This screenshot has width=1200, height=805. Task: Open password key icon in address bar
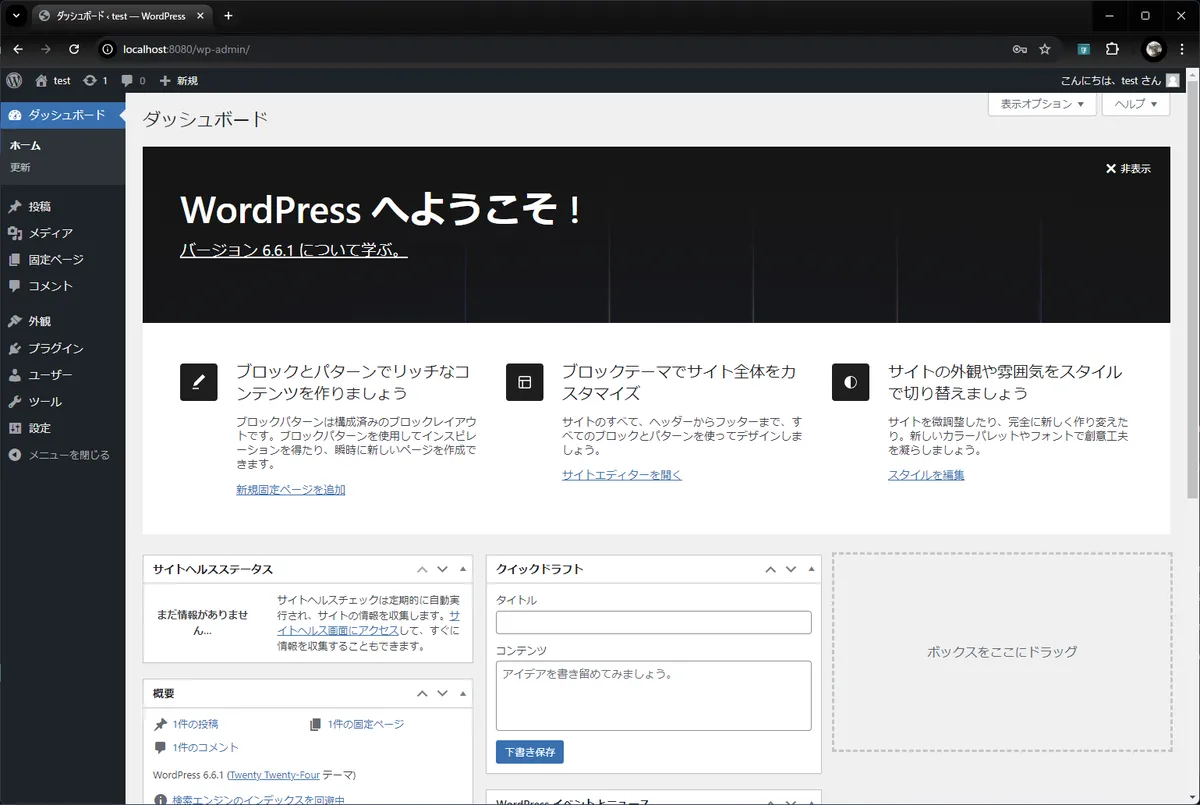coord(1019,49)
